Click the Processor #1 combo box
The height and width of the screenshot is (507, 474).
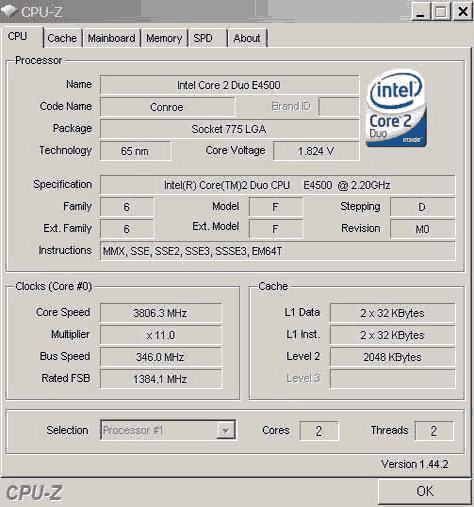tap(168, 430)
